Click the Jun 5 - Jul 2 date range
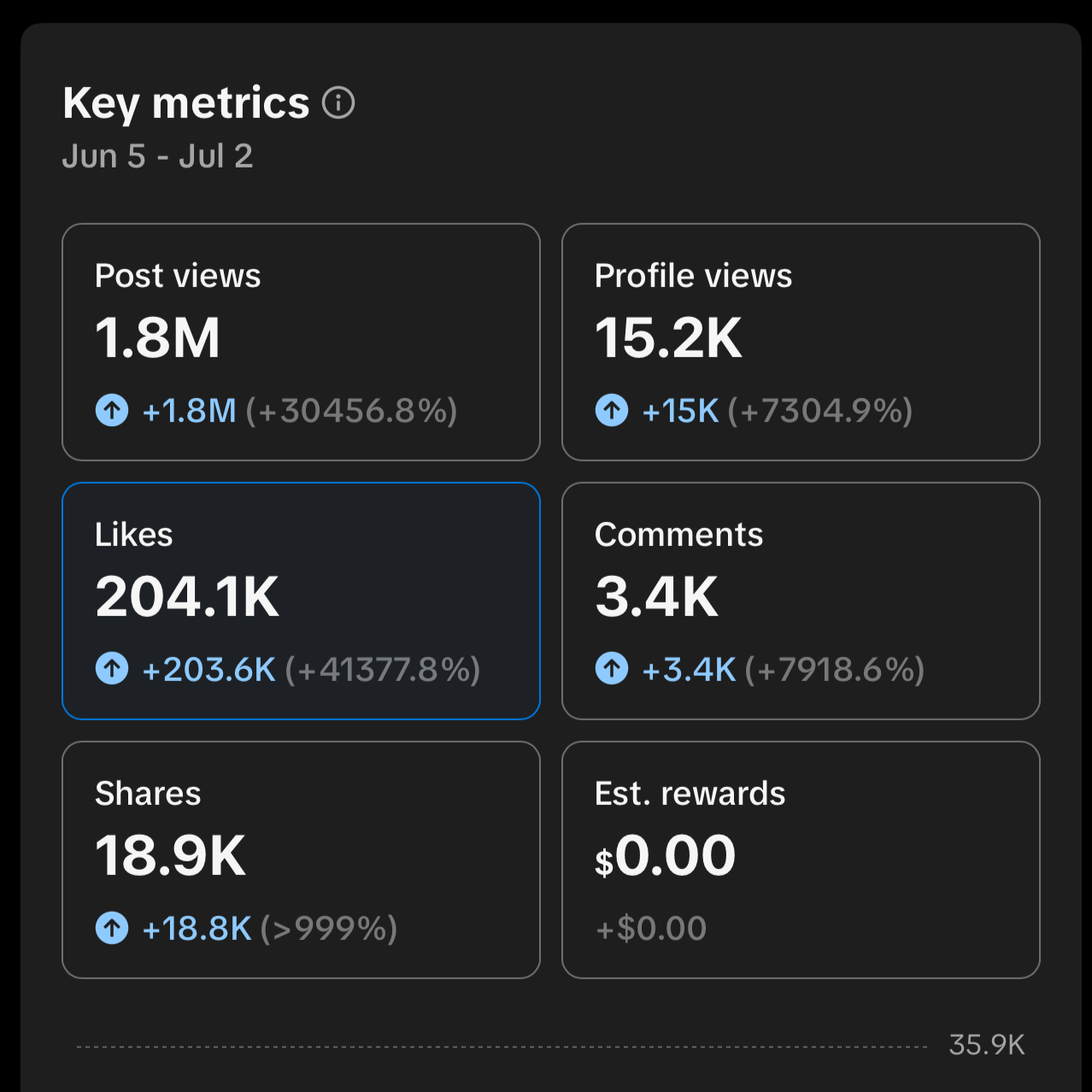 point(158,156)
